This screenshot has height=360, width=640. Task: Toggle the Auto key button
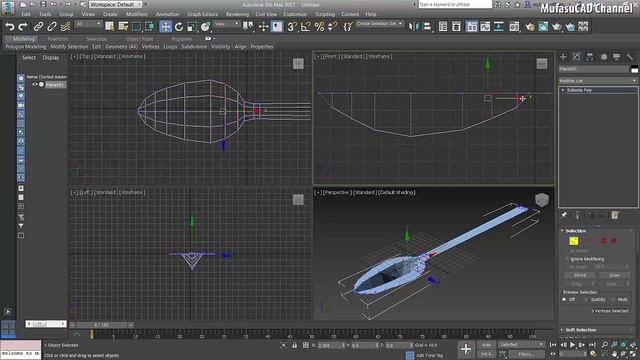coord(487,345)
